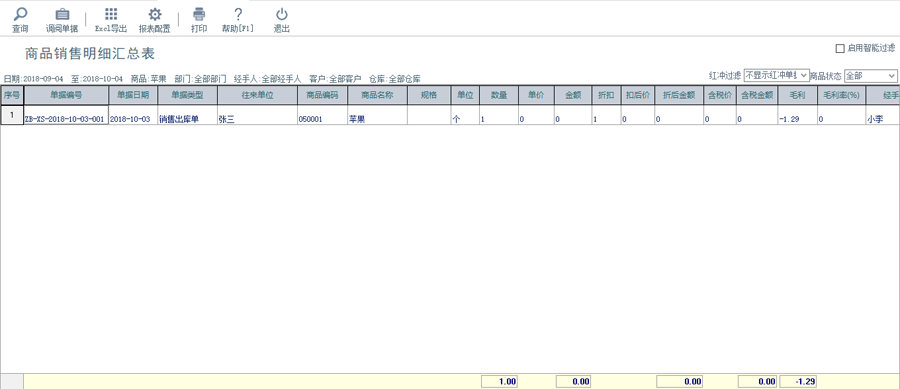Enable 启用智能过滤 checkbox
900x389 pixels.
[840, 49]
